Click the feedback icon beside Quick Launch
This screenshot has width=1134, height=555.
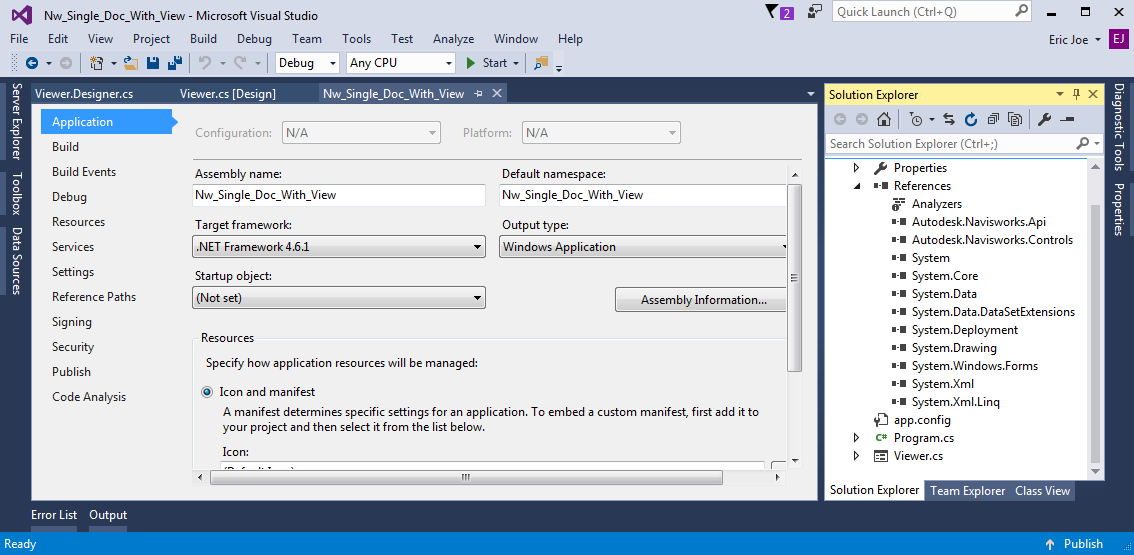[816, 12]
